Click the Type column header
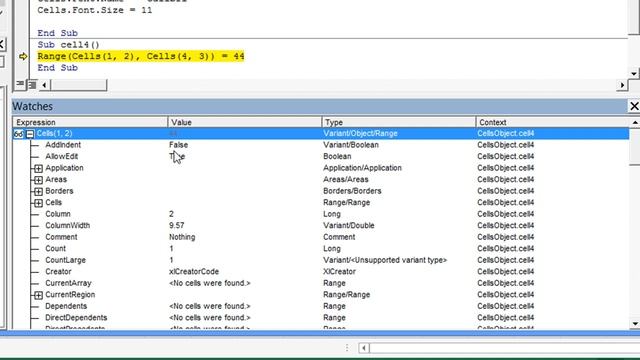640x360 pixels. pos(399,122)
